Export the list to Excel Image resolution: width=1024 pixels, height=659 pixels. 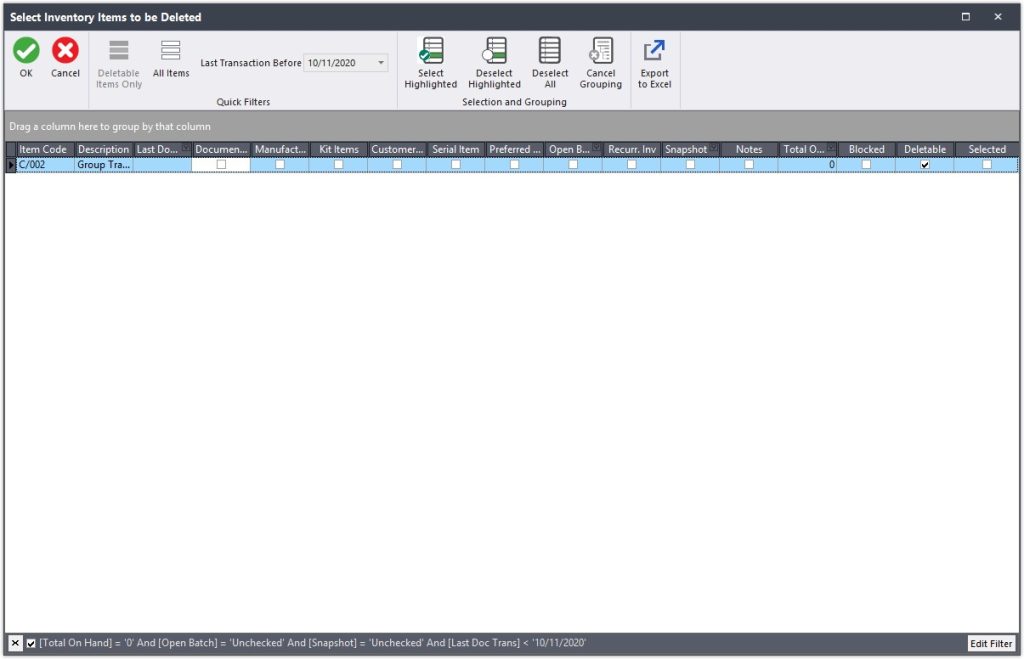coord(654,51)
